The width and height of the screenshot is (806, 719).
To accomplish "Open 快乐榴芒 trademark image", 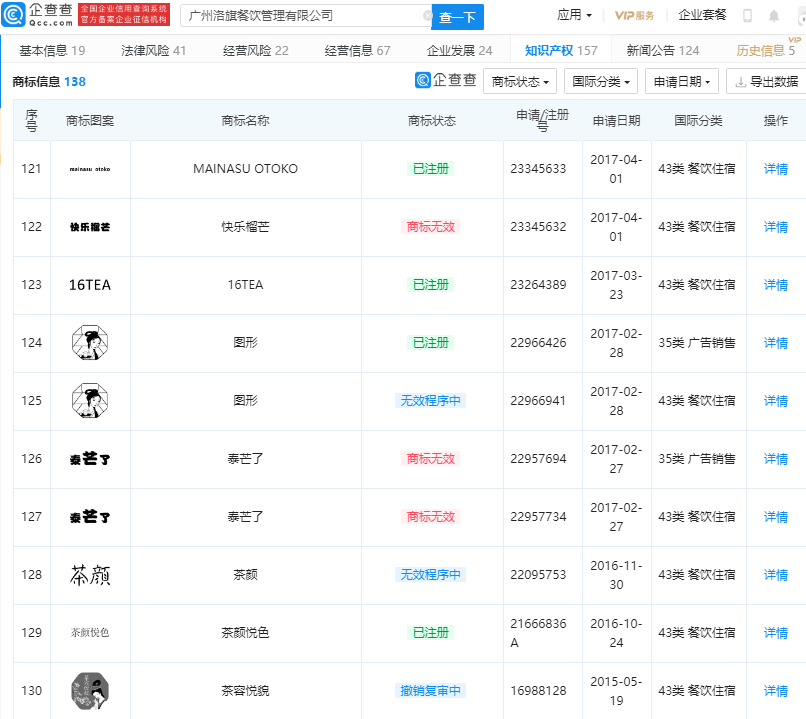I will [x=90, y=227].
